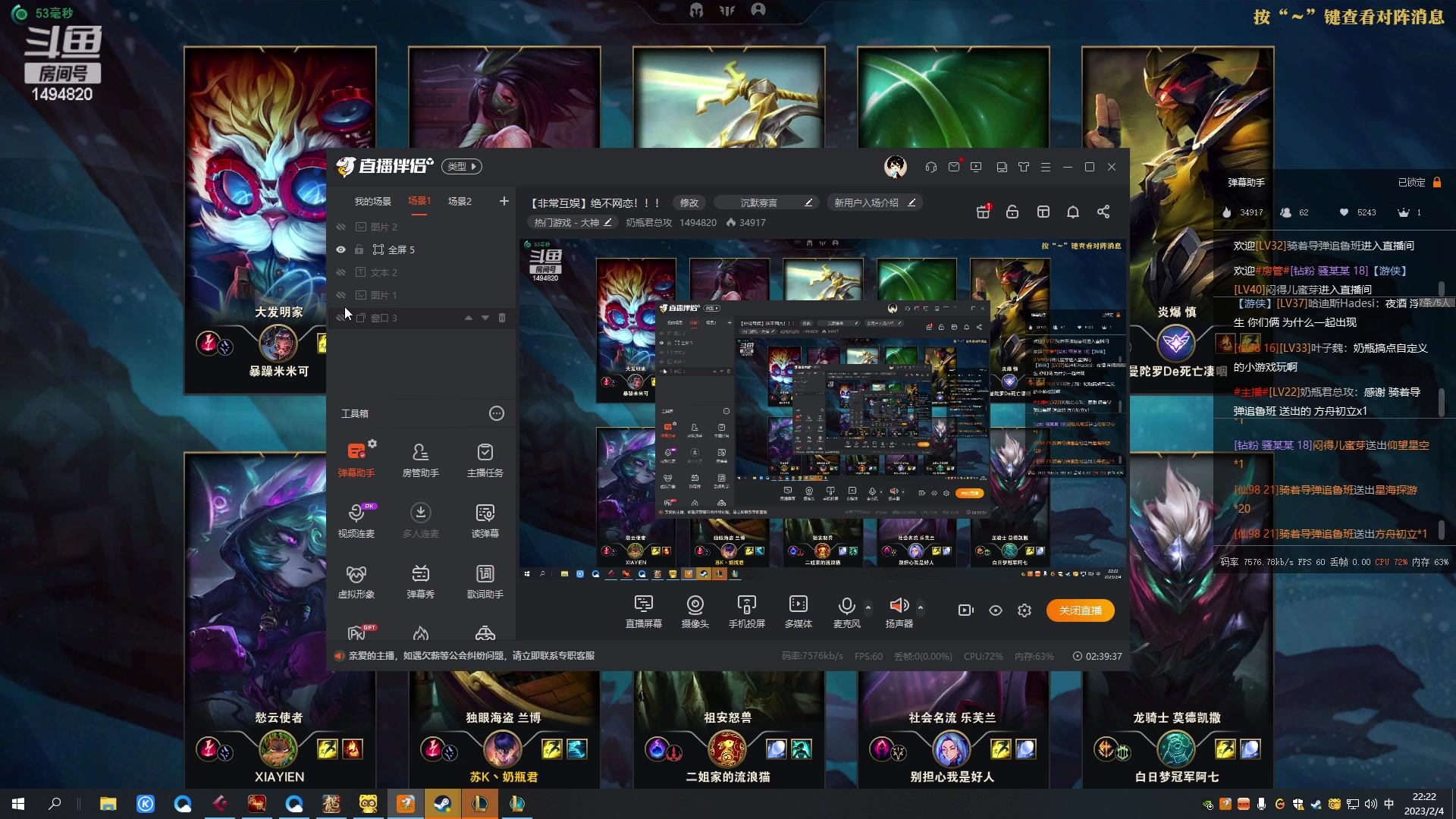Switch to 我的场景 tab
Image resolution: width=1456 pixels, height=819 pixels.
[372, 201]
